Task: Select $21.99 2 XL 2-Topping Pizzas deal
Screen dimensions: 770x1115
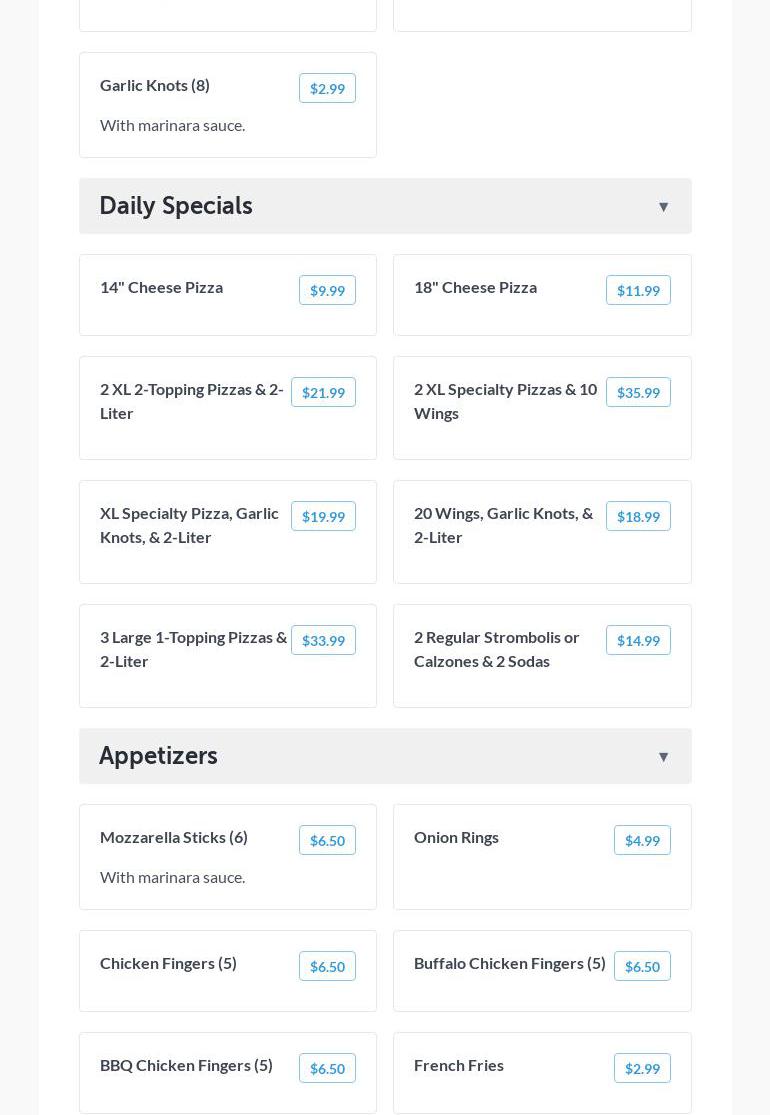Action: point(323,393)
